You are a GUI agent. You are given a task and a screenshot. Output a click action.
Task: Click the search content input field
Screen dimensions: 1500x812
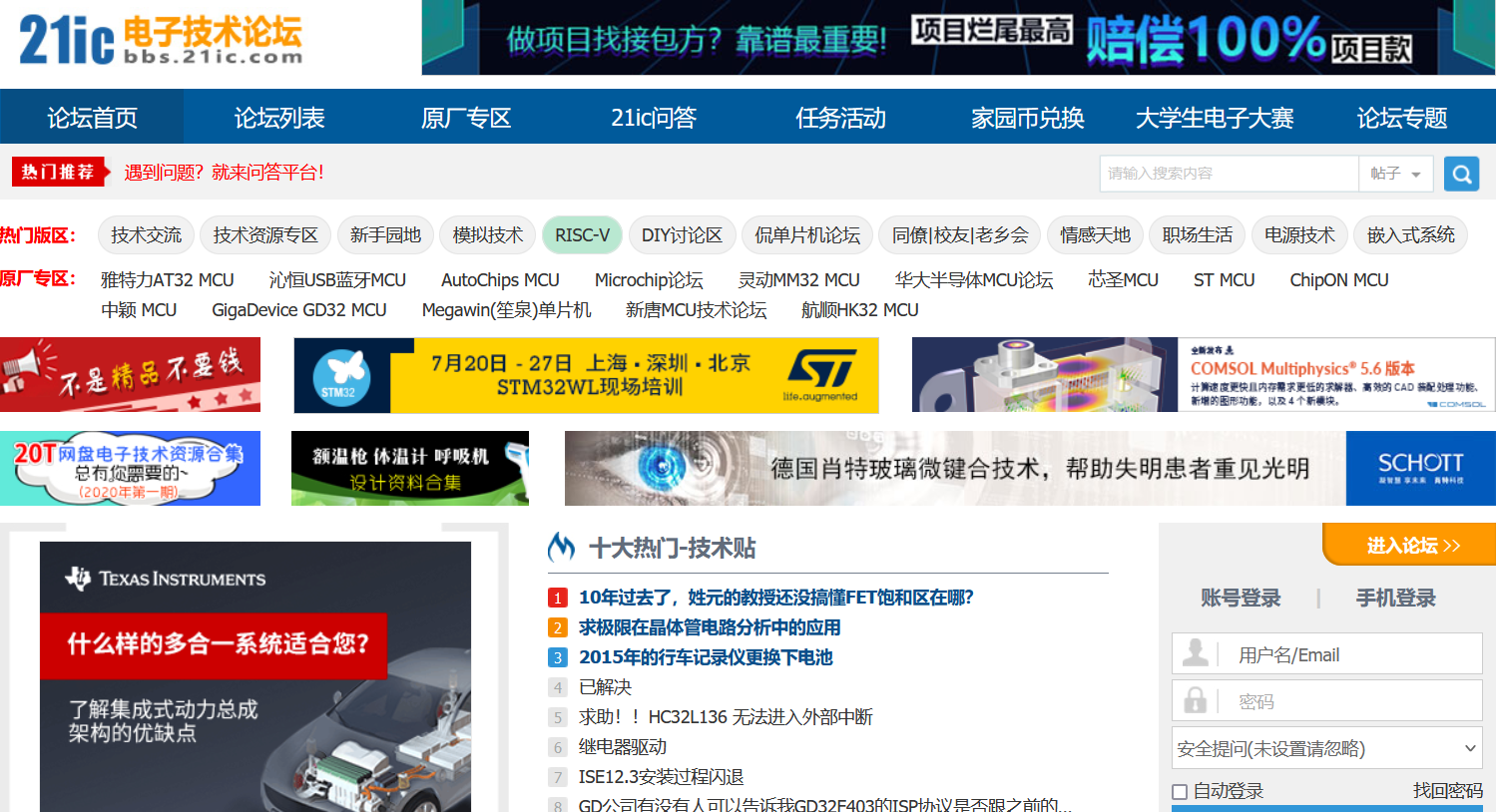pyautogui.click(x=1230, y=174)
